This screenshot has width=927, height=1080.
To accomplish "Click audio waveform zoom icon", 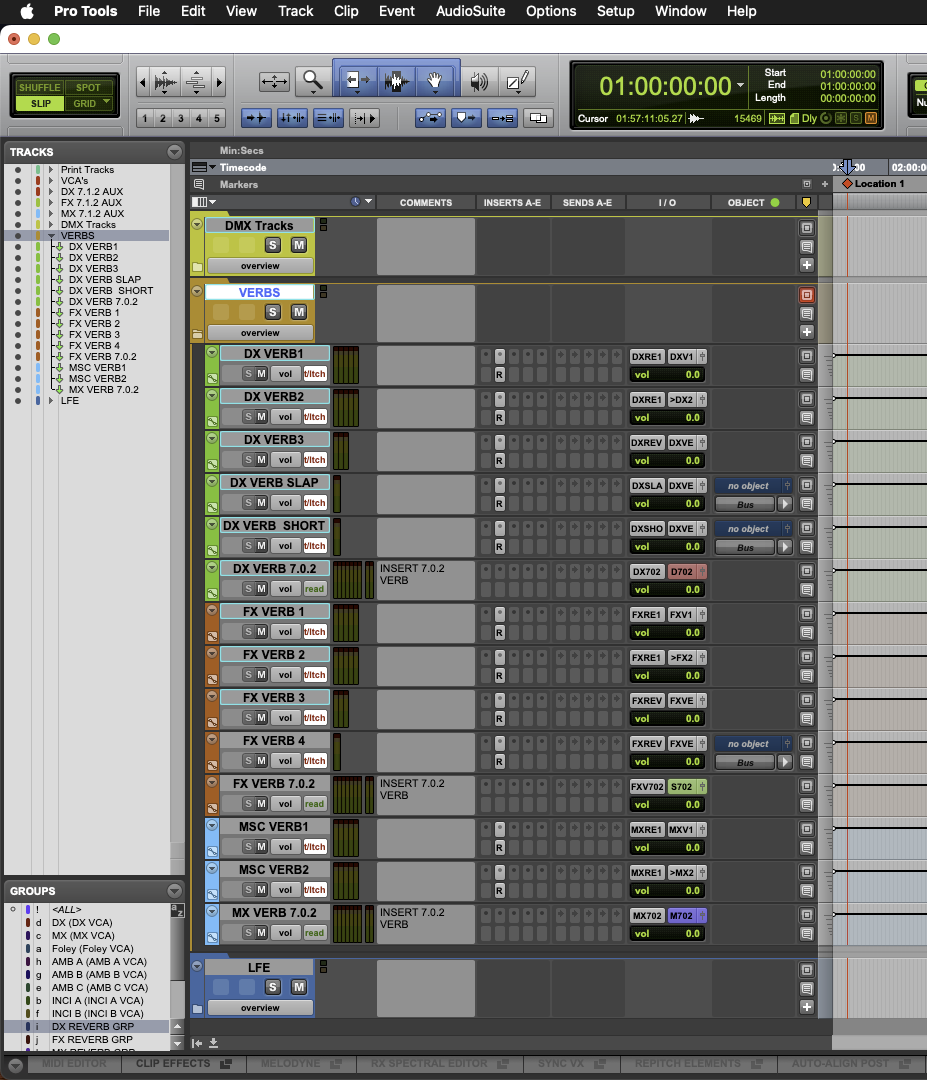I will pos(165,83).
